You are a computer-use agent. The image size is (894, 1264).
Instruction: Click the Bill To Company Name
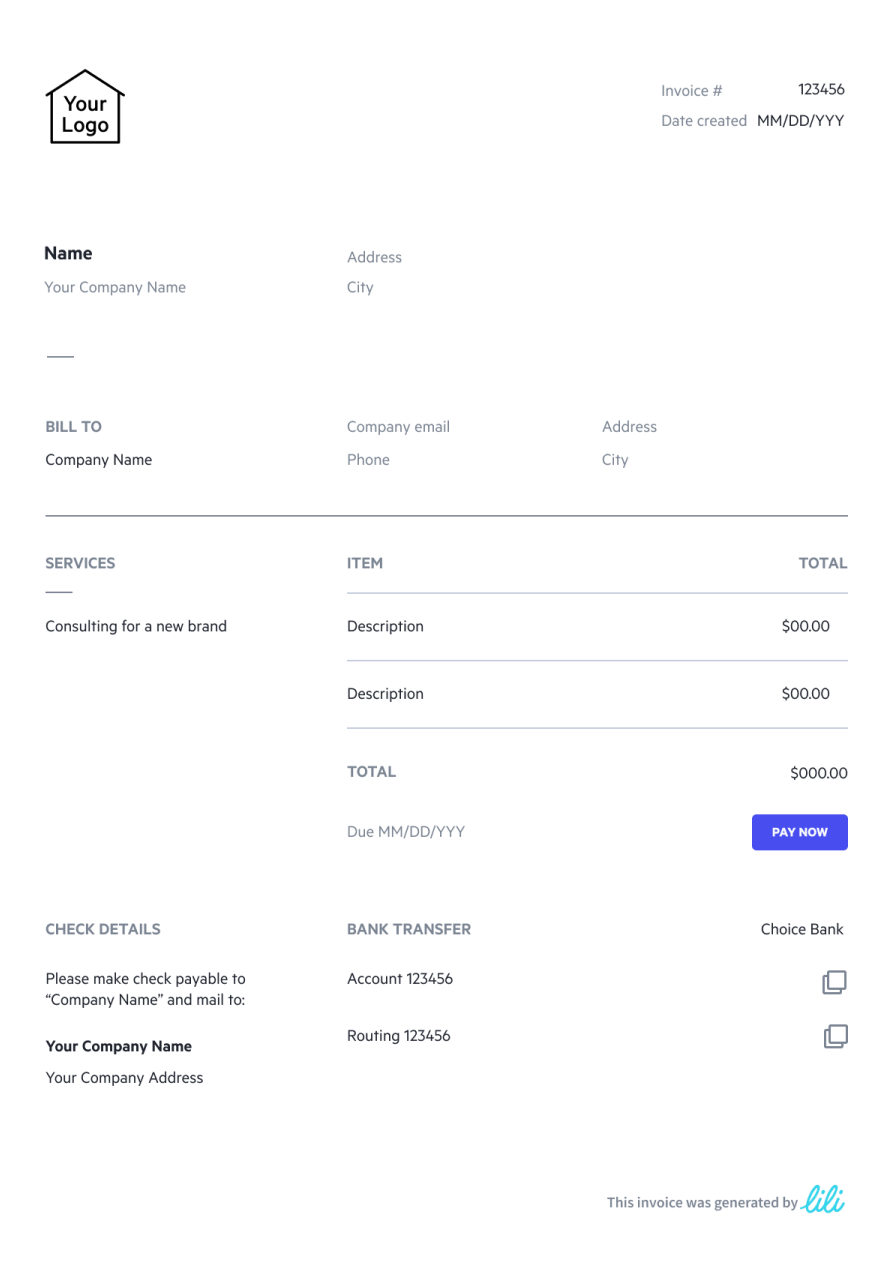[98, 460]
